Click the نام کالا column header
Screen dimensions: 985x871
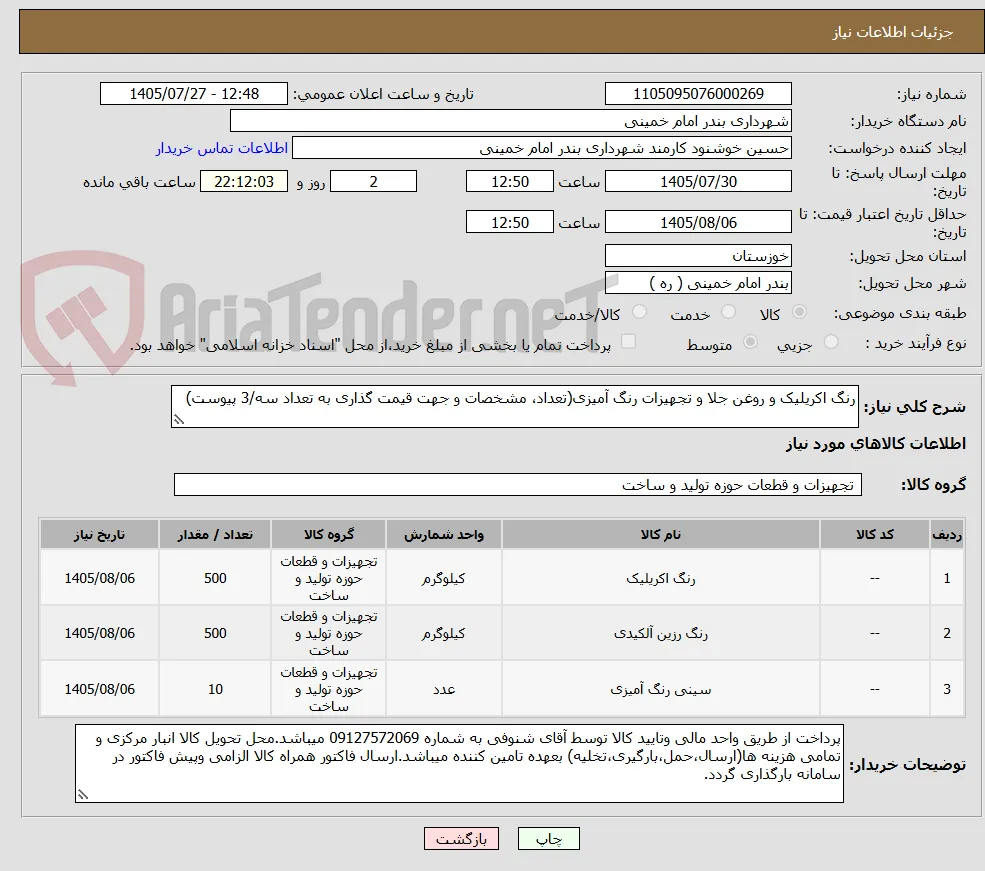coord(660,534)
